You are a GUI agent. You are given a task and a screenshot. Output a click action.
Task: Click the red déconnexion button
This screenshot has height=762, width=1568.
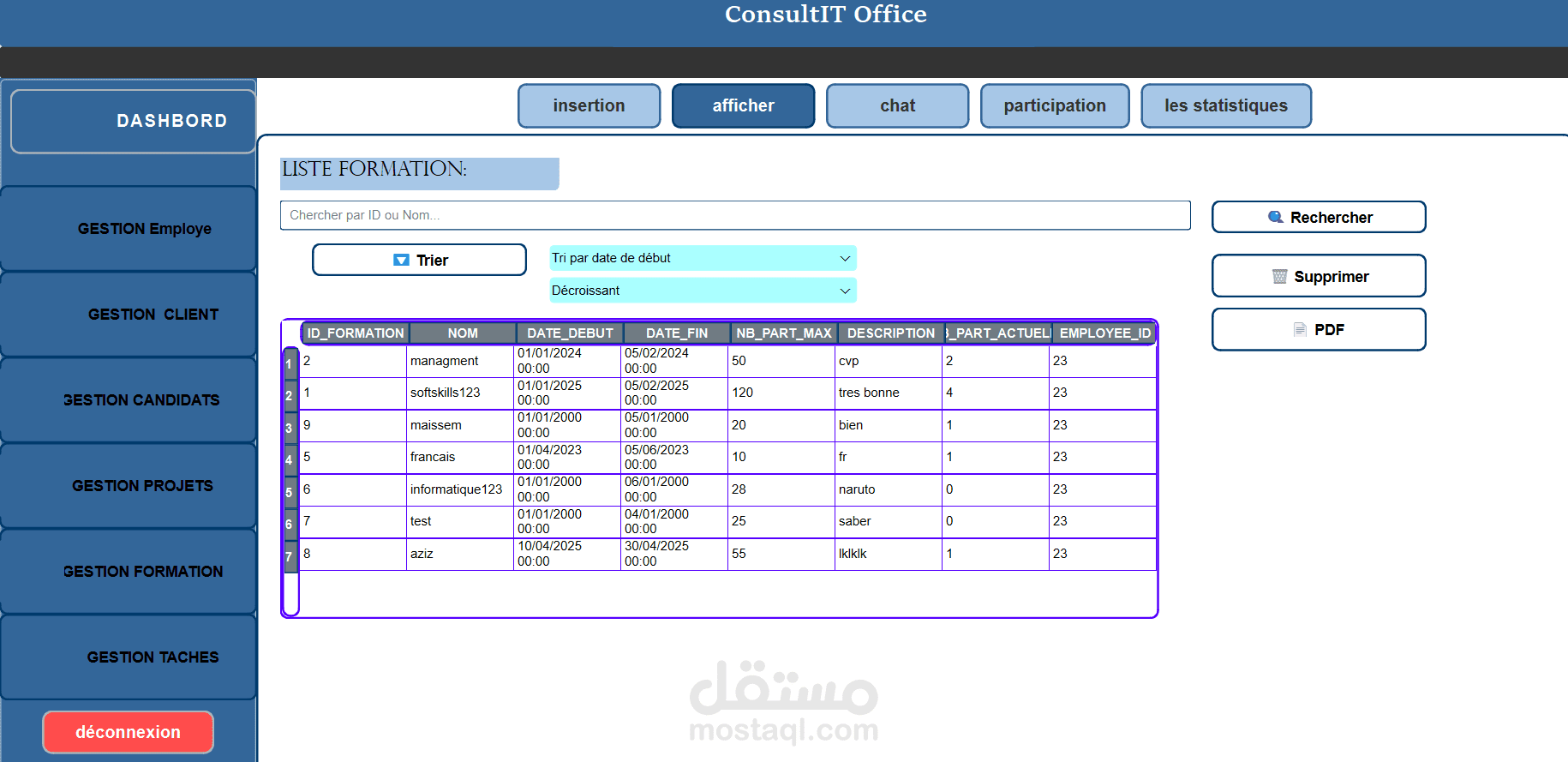point(129,732)
